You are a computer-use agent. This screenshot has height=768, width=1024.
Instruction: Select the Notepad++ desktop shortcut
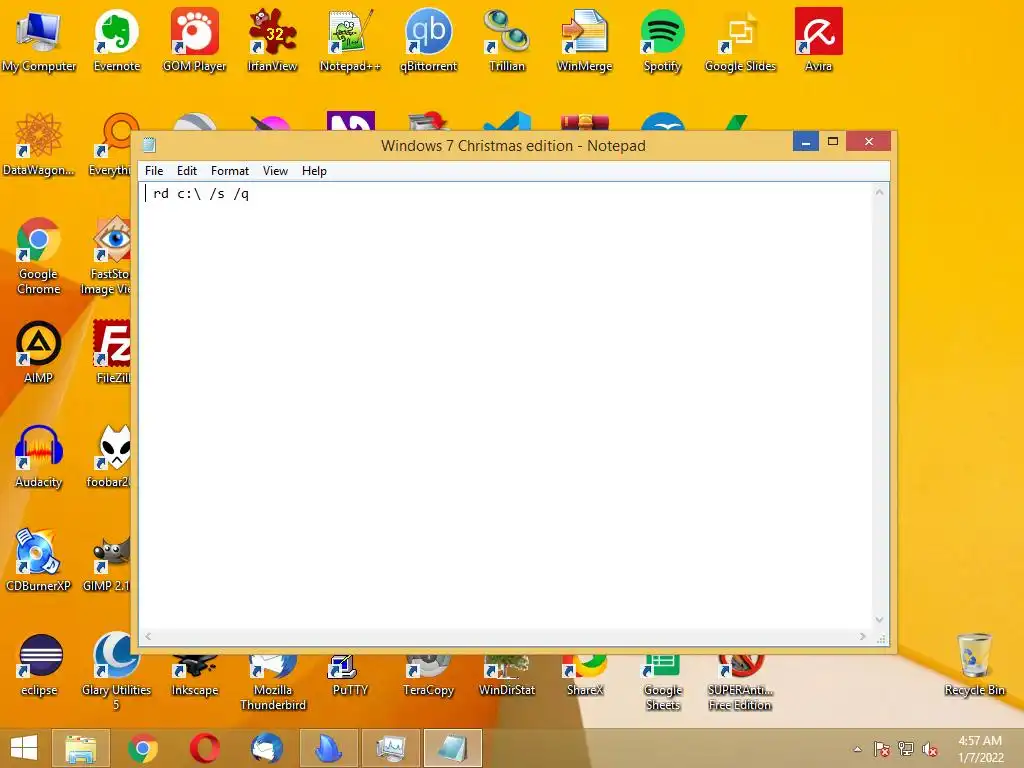point(350,40)
